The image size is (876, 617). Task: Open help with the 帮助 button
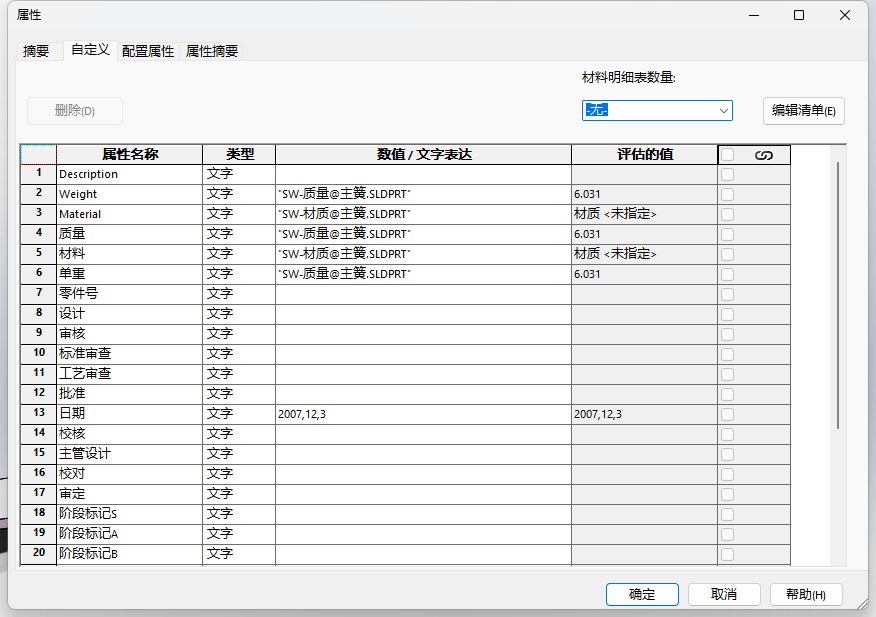pos(805,594)
